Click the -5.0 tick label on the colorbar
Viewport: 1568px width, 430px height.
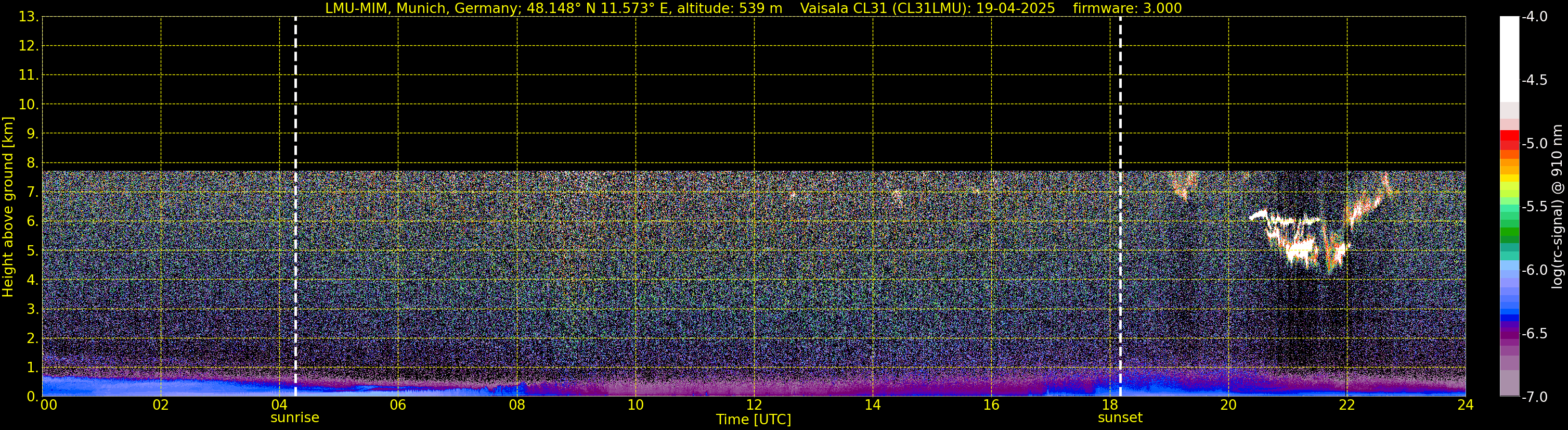pos(1534,144)
